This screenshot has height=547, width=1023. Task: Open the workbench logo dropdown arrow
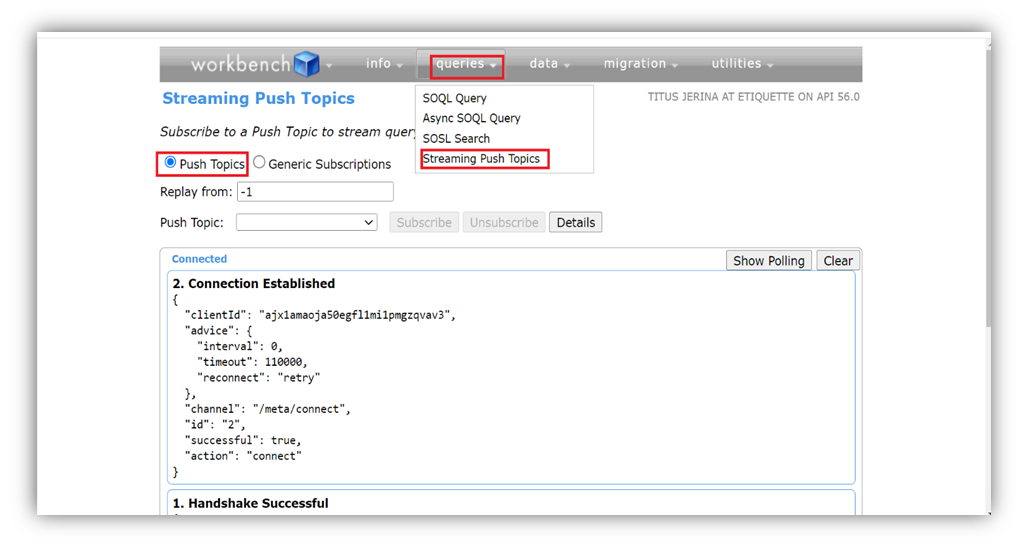click(329, 65)
